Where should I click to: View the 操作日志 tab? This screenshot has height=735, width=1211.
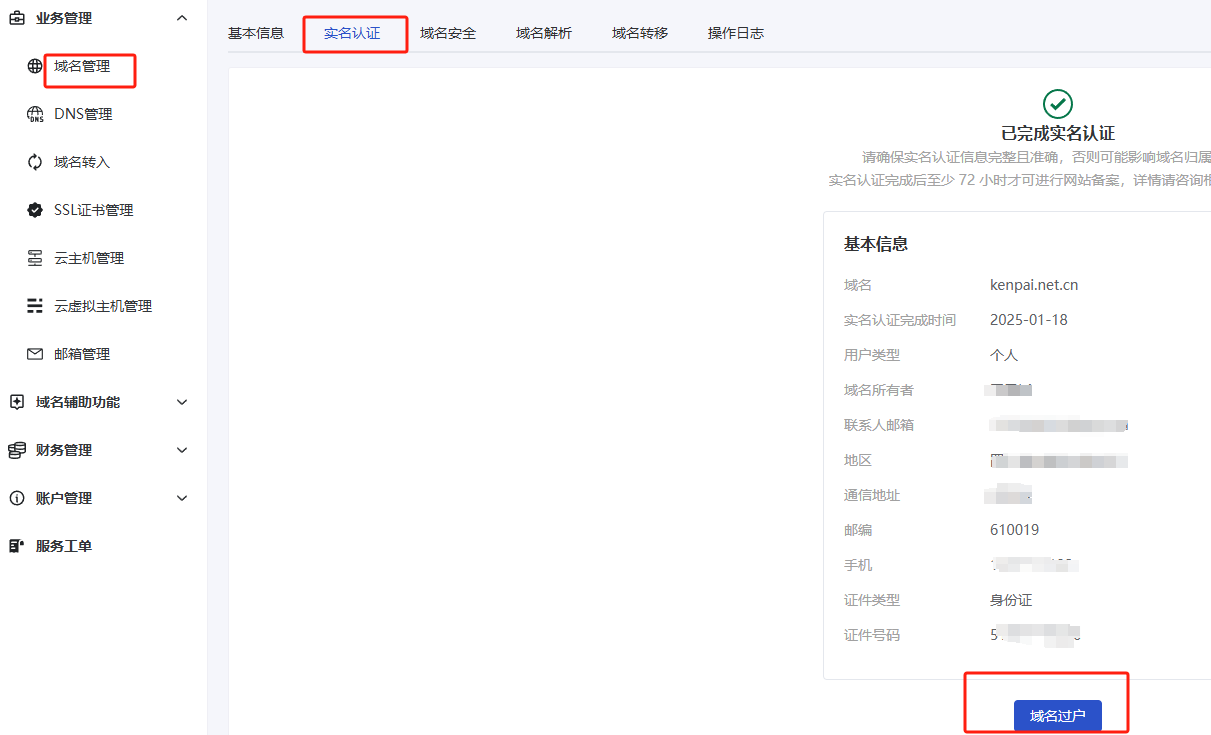[736, 33]
